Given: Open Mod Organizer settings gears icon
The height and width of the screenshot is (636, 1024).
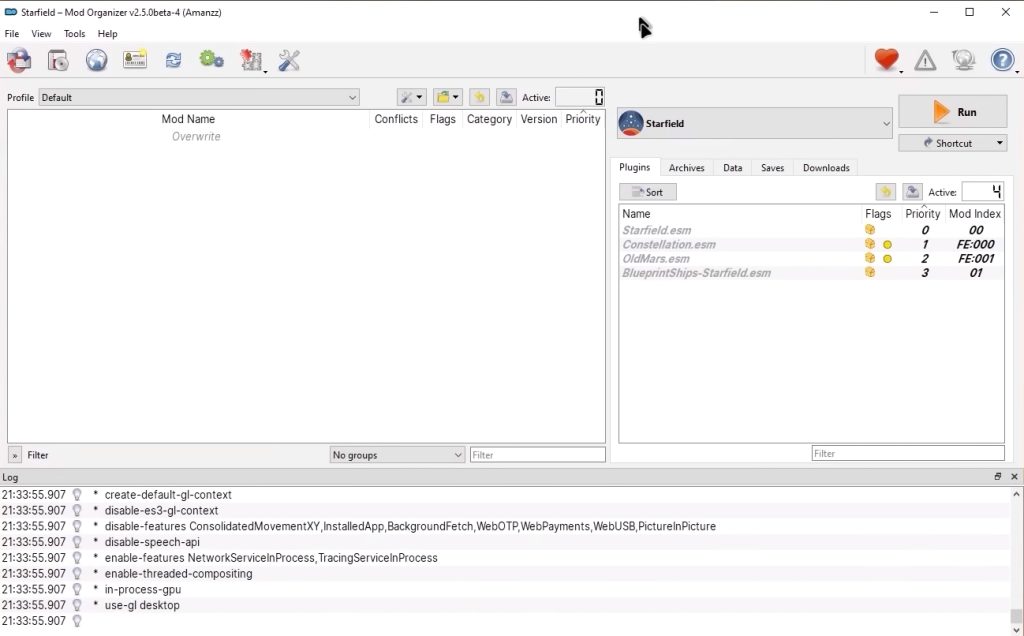Looking at the screenshot, I should coord(211,60).
